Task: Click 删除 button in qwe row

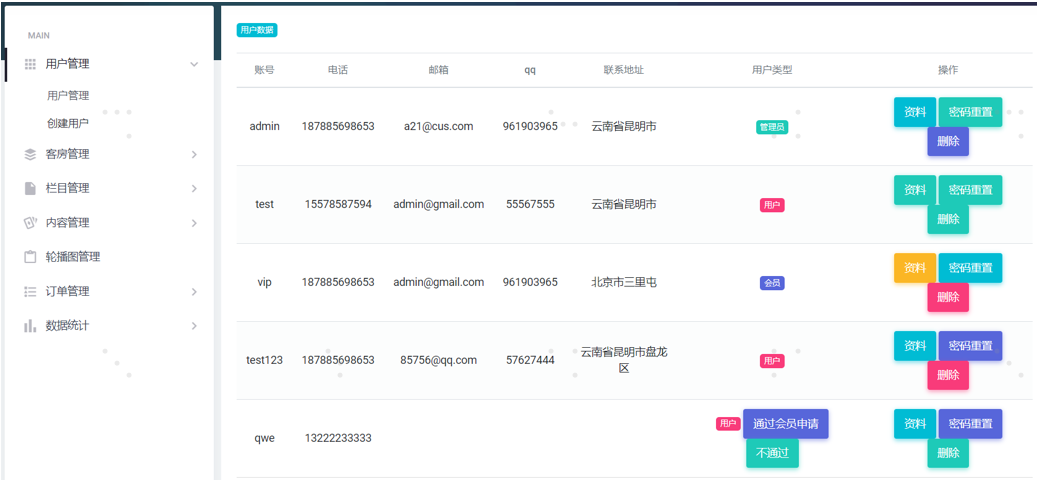Action: coord(948,453)
